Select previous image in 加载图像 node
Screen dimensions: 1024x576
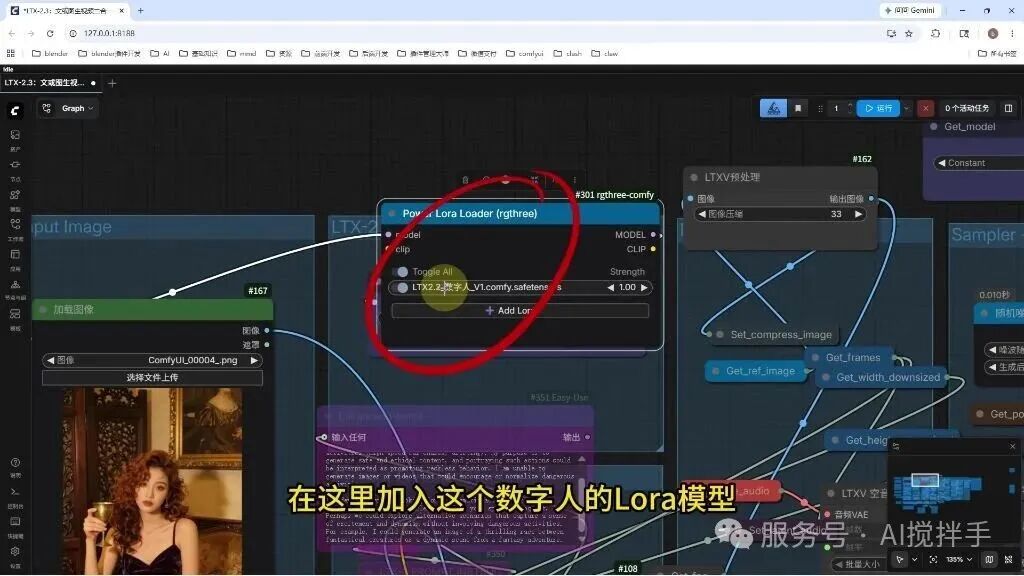coord(50,360)
